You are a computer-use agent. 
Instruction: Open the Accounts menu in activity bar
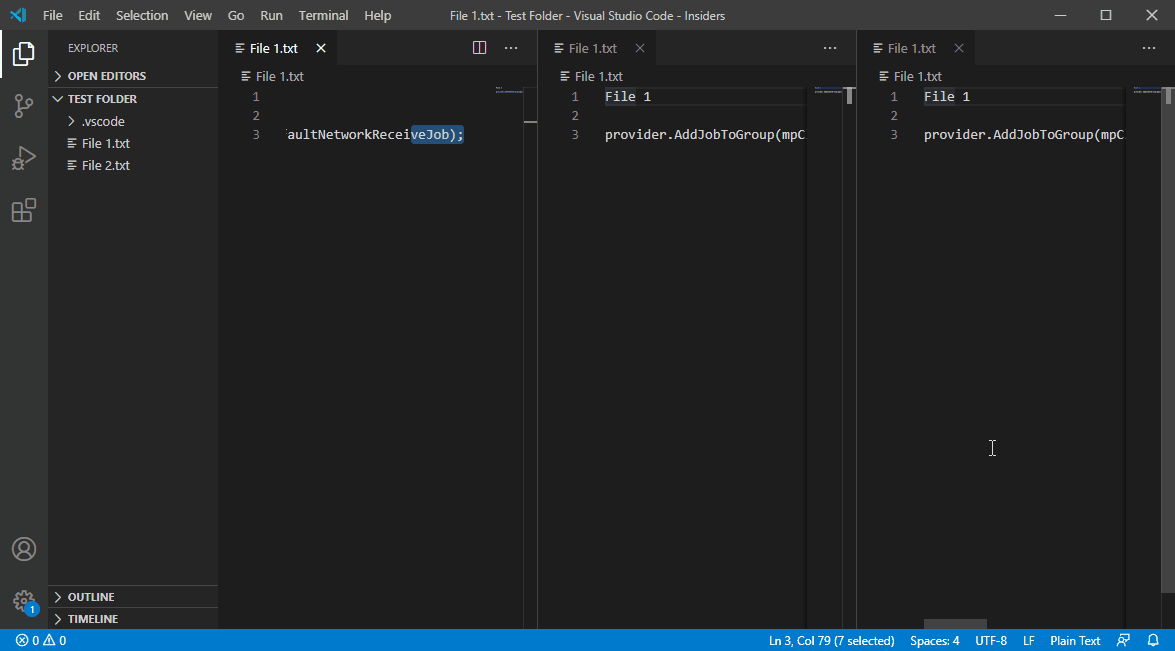coord(23,549)
